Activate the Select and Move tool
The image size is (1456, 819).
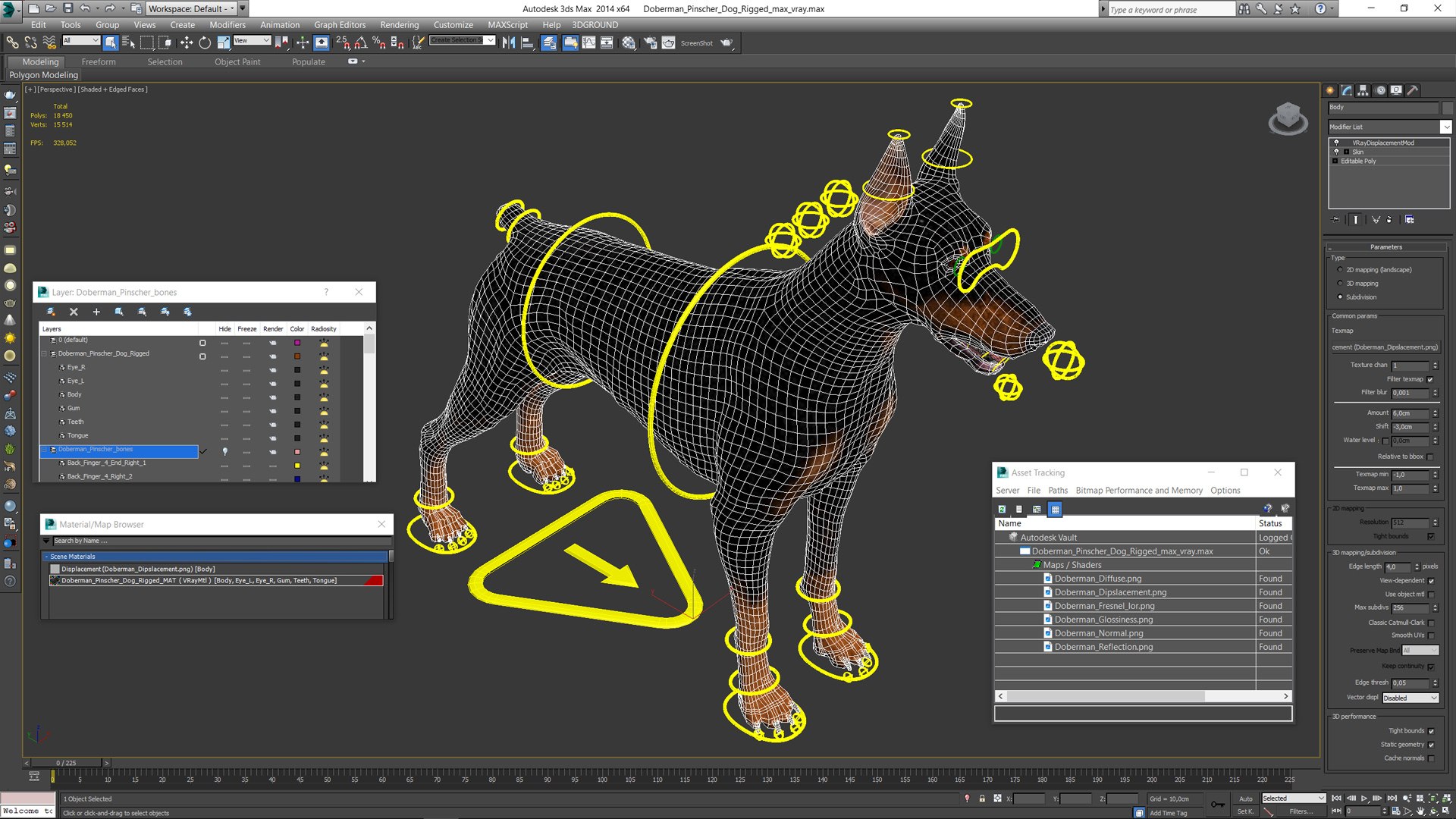[186, 42]
